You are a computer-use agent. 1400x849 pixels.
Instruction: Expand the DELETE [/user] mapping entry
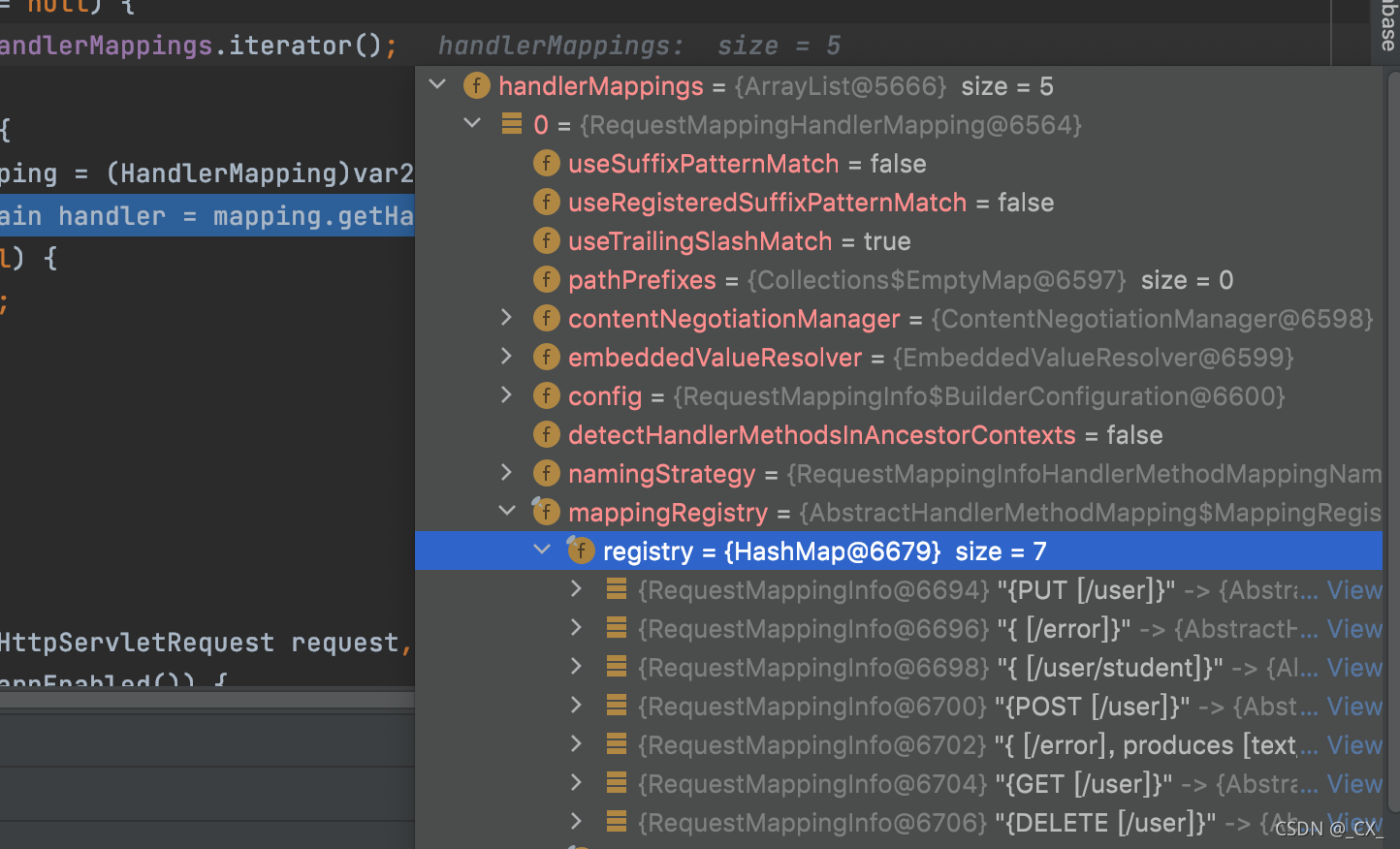(x=576, y=822)
